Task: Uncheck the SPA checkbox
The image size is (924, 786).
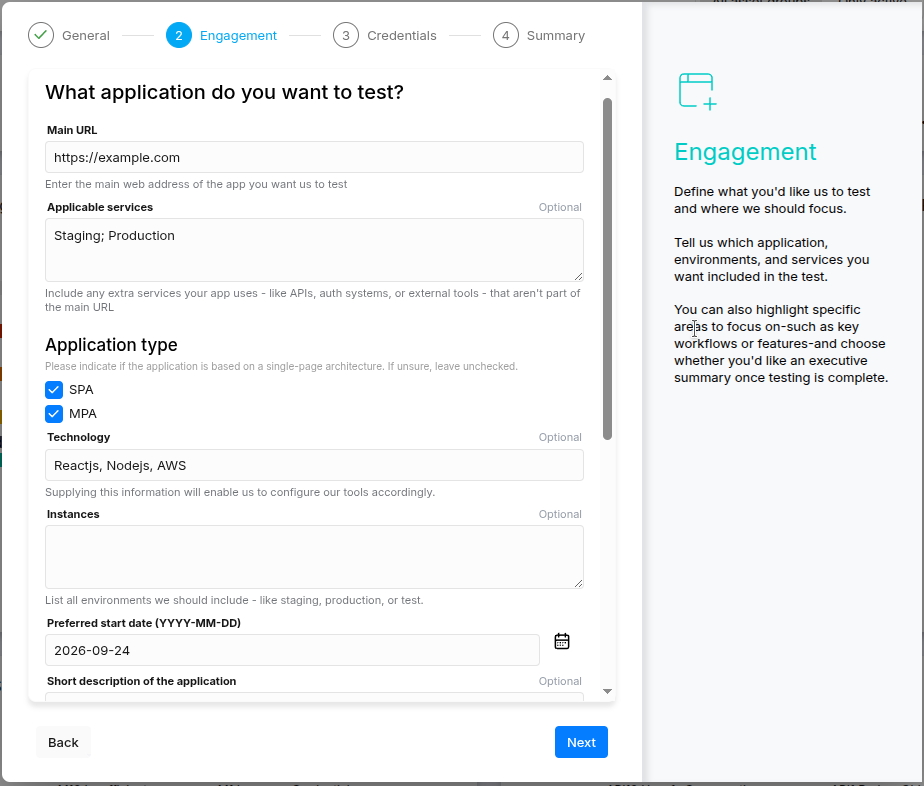Action: tap(54, 389)
